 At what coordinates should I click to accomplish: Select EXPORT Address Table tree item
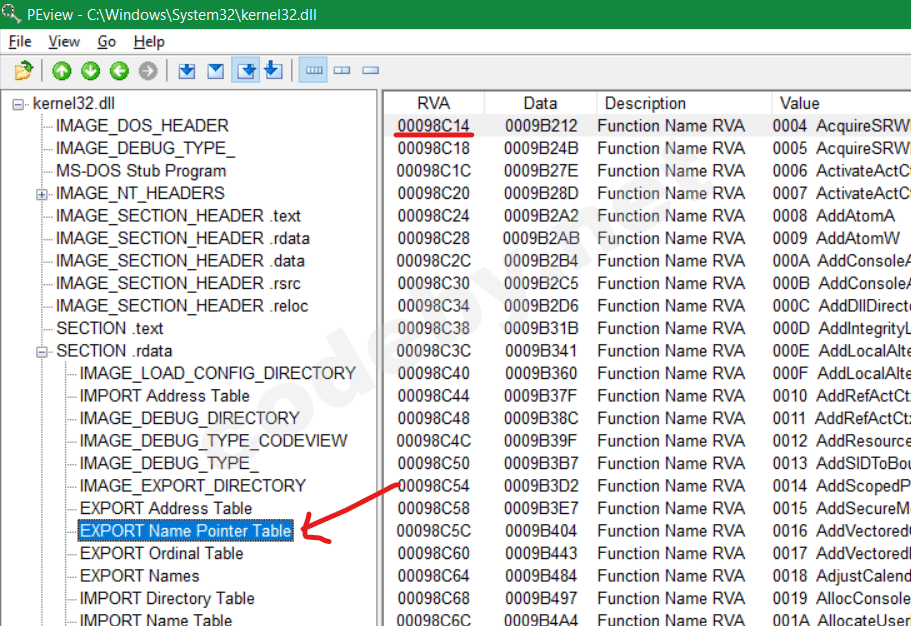click(166, 509)
